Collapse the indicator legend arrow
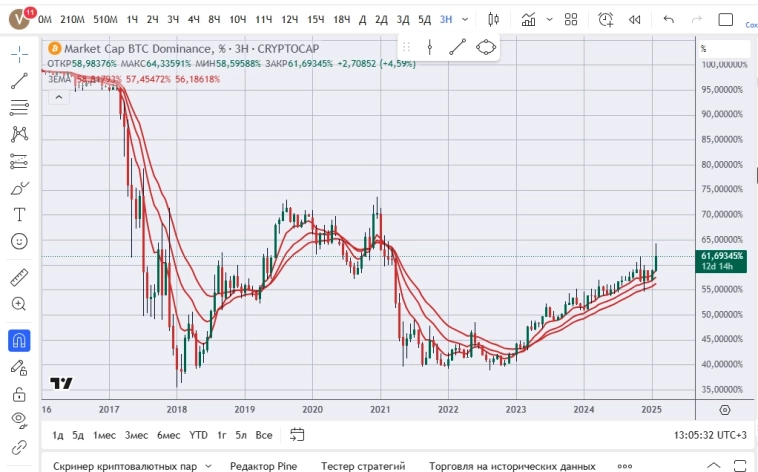The image size is (758, 472). click(59, 96)
